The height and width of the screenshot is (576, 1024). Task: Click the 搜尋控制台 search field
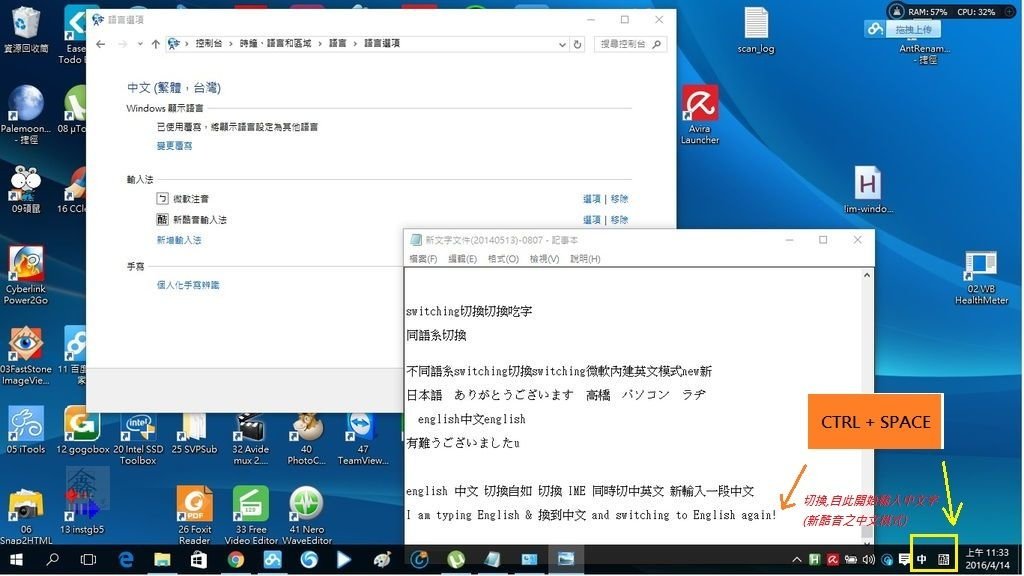coord(630,44)
